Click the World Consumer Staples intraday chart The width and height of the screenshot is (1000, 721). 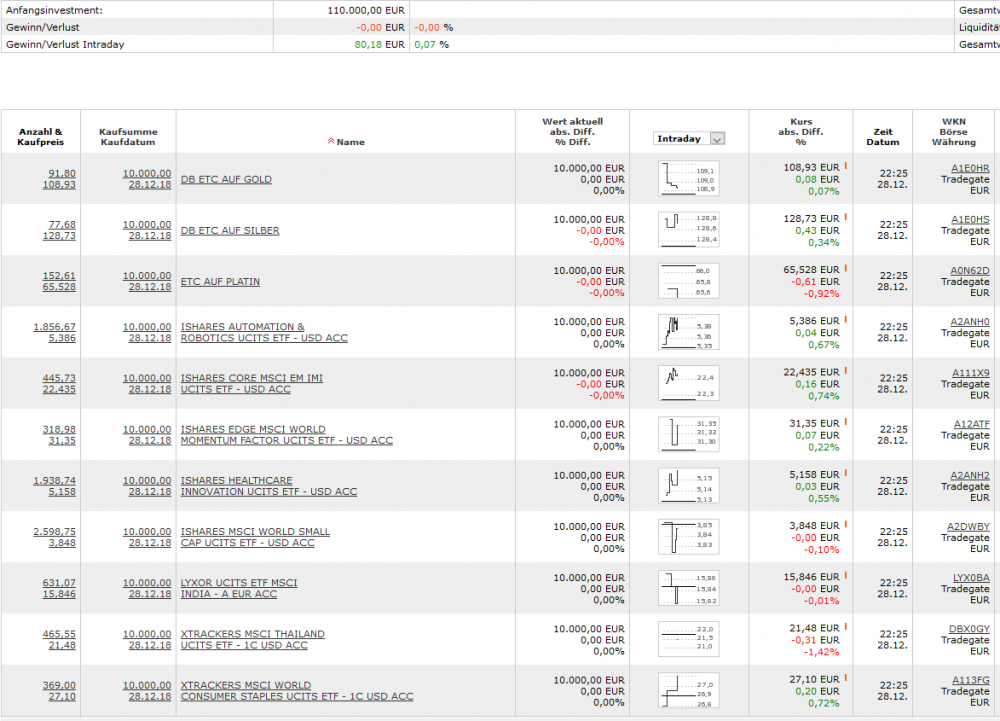tap(689, 690)
